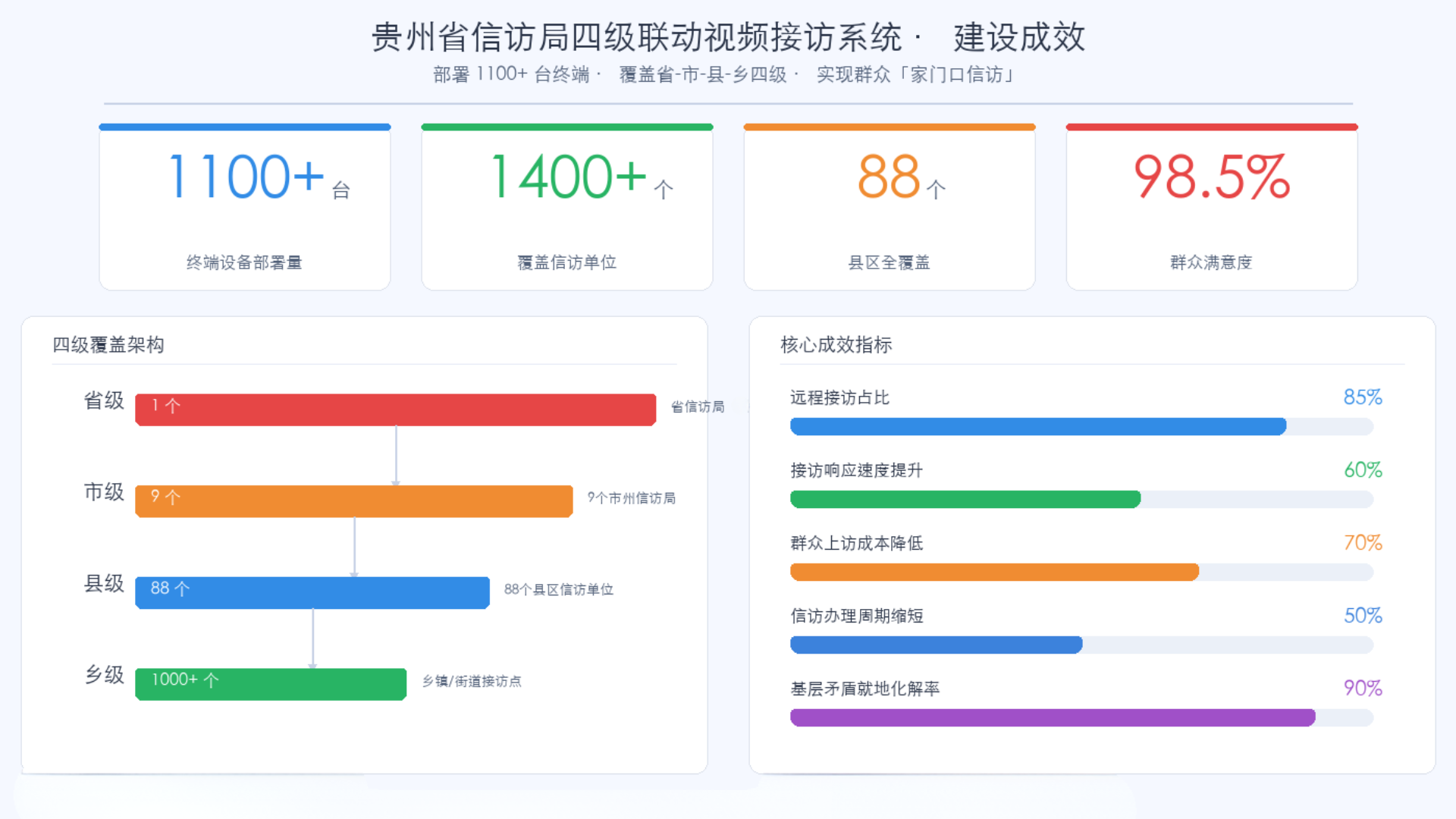
Task: Click the main title 贵州省信访局四级联动视频接访系统
Action: [637, 37]
